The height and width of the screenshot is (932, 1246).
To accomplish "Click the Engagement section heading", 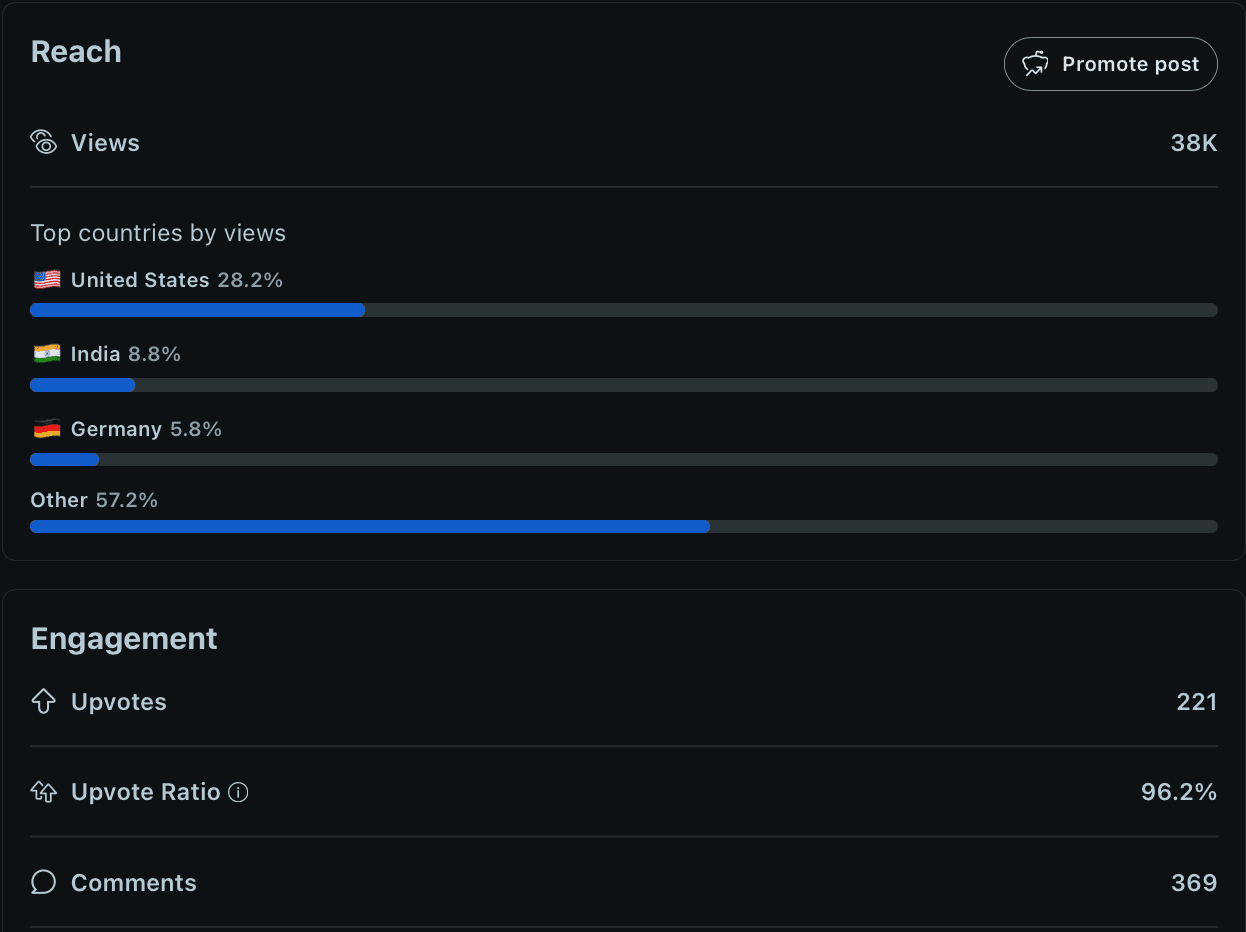I will 124,639.
